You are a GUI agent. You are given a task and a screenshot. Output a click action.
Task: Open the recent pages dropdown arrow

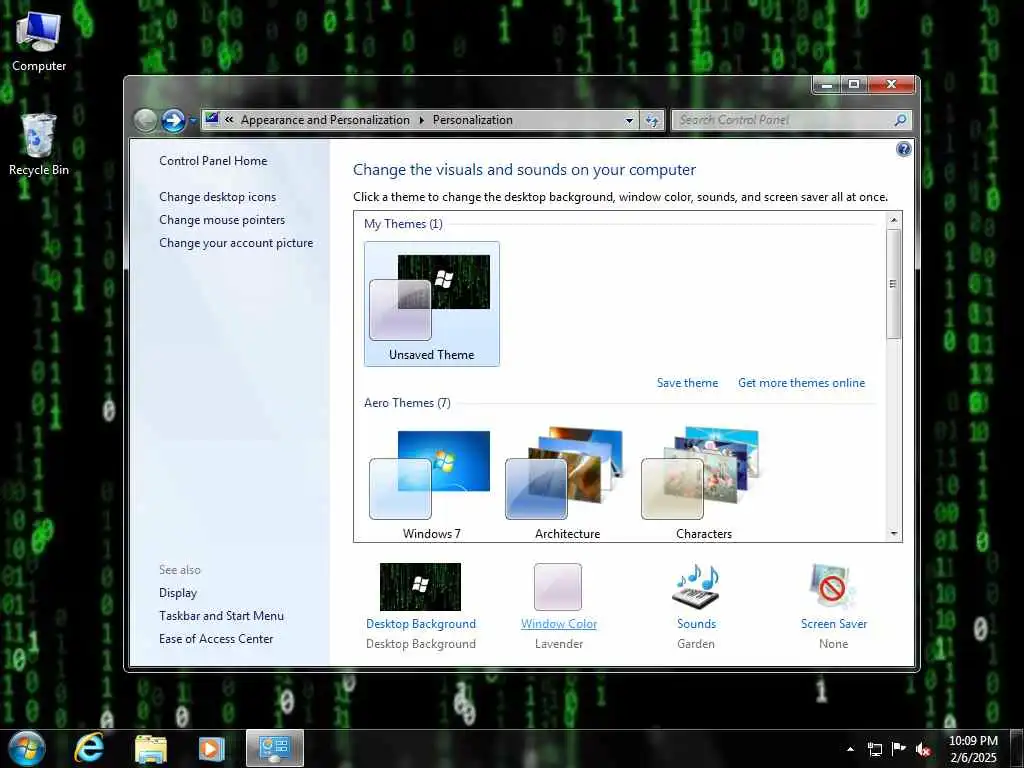pos(193,121)
